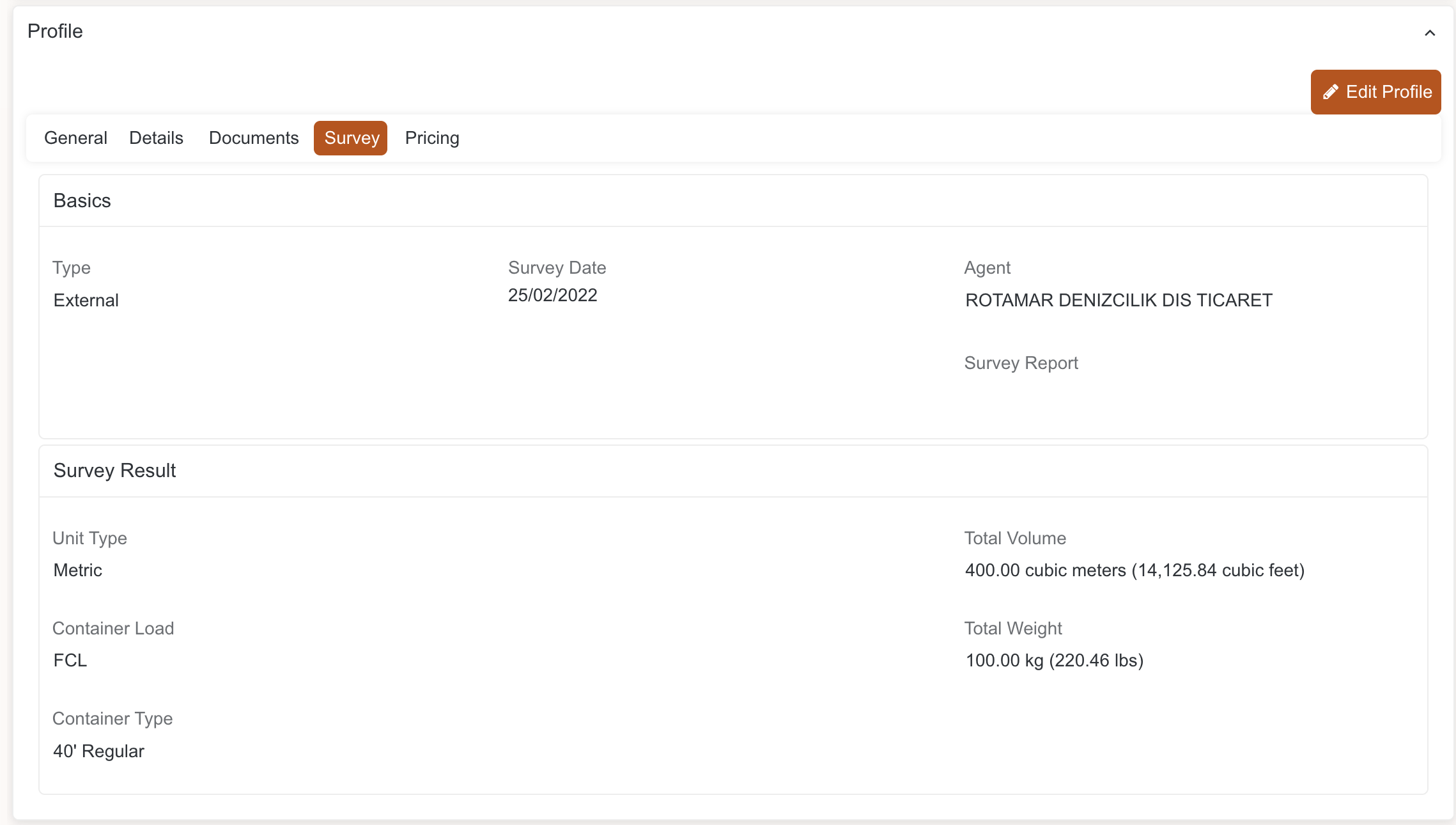The image size is (1456, 825).
Task: Click the Survey Result section header
Action: click(x=114, y=471)
